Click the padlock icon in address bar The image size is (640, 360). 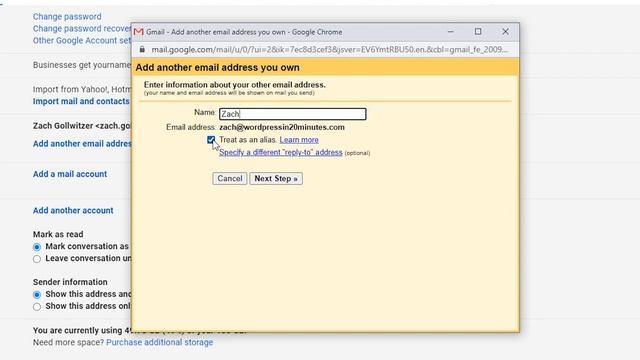pyautogui.click(x=142, y=49)
